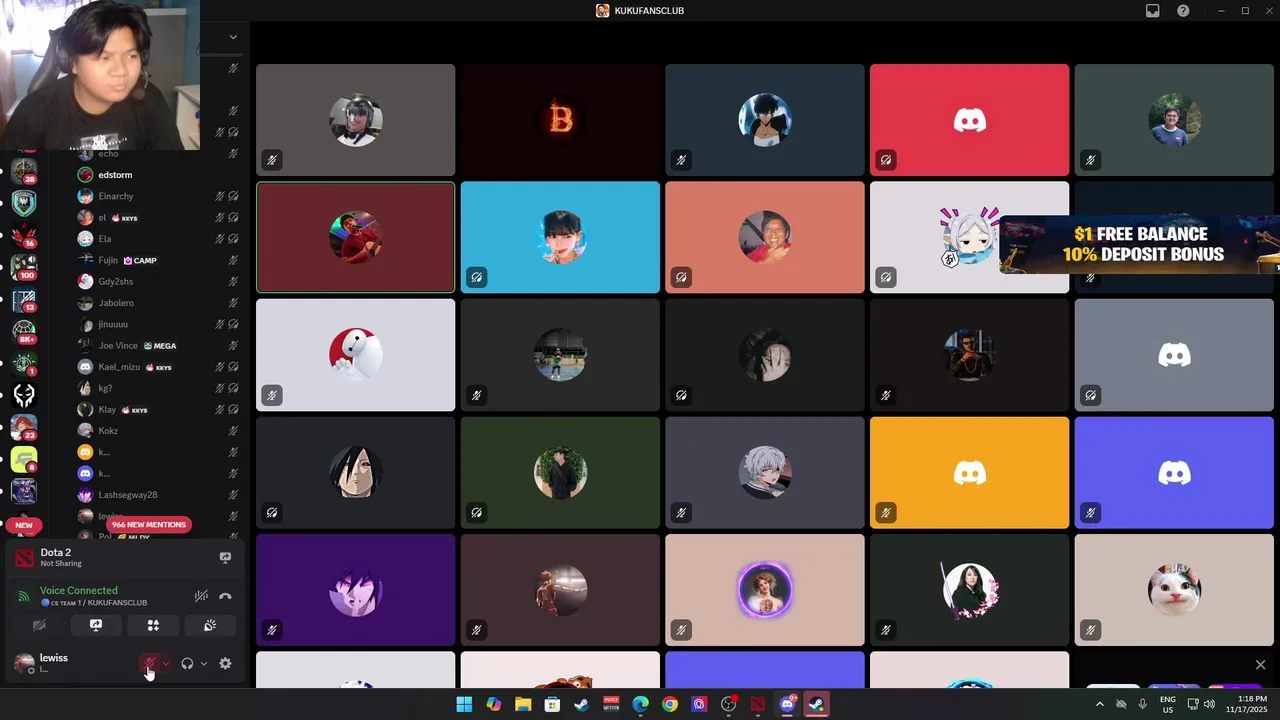Select Einarchy in the voice member list
Image resolution: width=1280 pixels, height=720 pixels.
[x=116, y=196]
